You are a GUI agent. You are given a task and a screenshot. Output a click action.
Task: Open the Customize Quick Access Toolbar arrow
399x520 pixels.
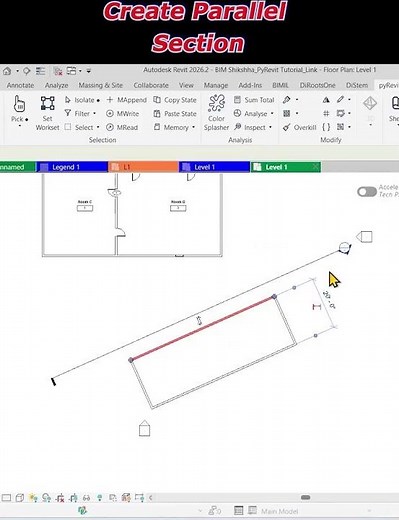pyautogui.click(x=89, y=71)
